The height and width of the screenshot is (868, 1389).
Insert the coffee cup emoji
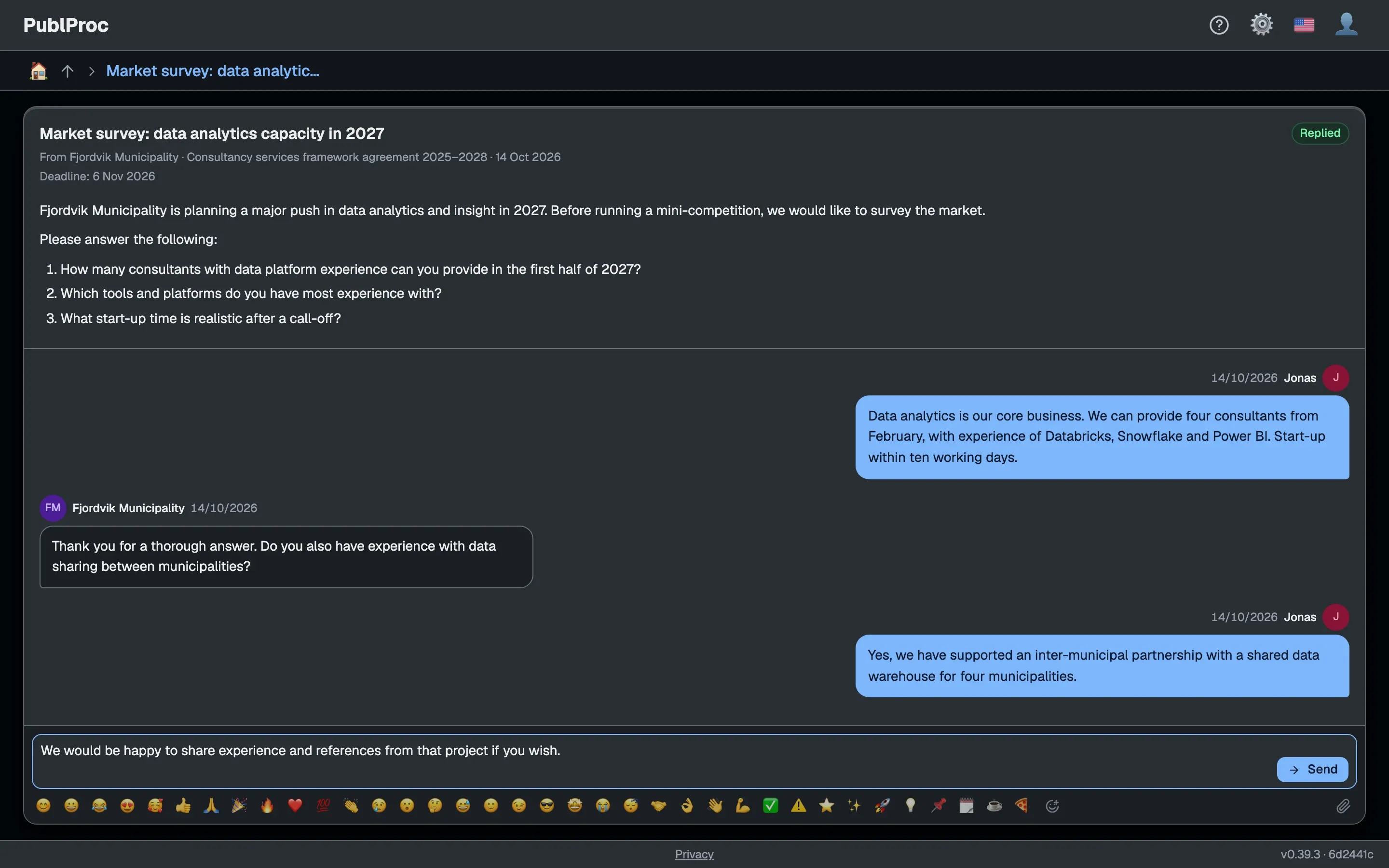(x=994, y=805)
